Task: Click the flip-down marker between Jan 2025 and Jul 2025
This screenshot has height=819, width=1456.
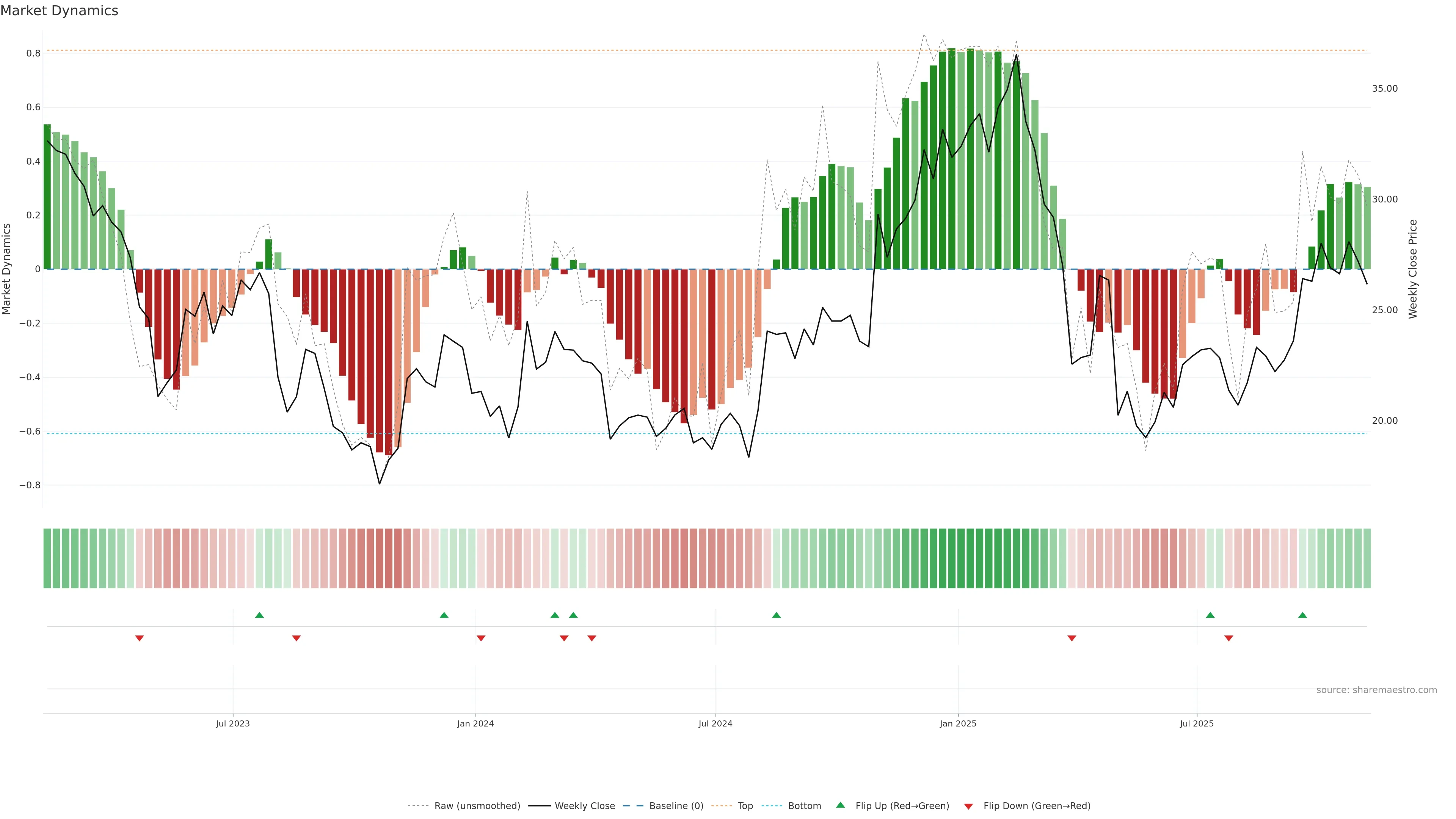Action: point(1072,638)
